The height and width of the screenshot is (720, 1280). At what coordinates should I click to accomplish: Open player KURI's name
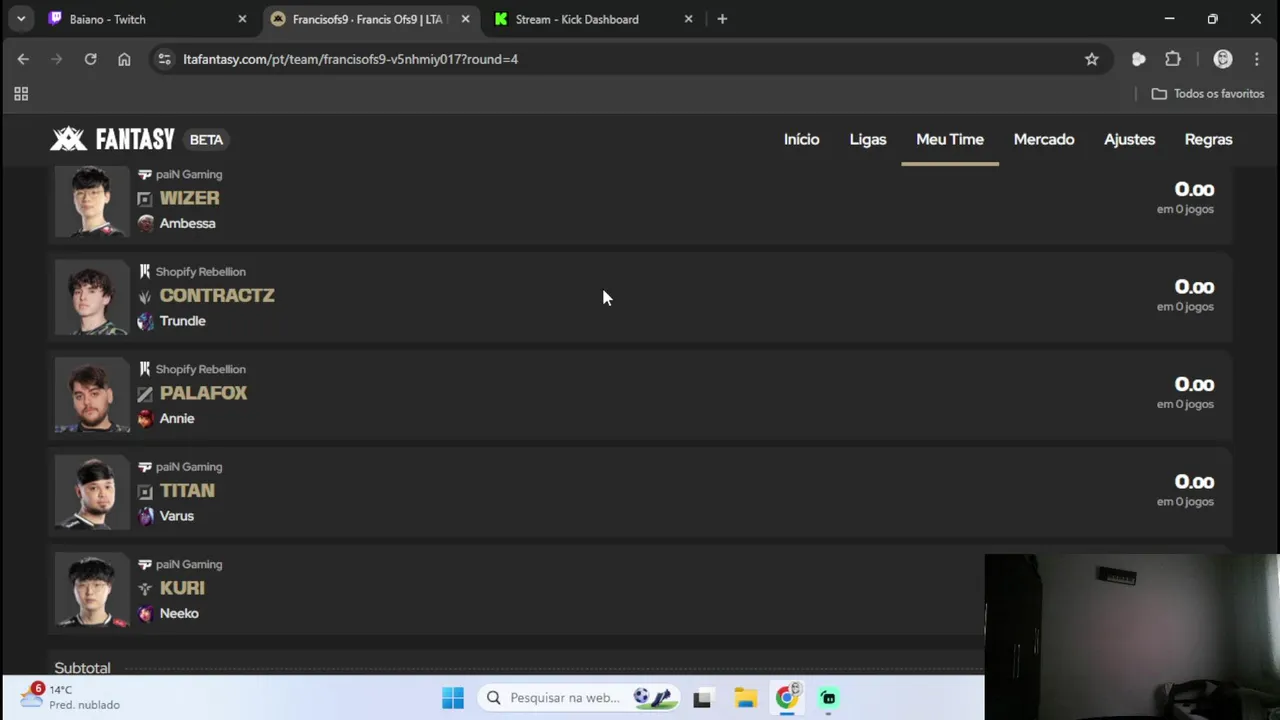(x=182, y=588)
